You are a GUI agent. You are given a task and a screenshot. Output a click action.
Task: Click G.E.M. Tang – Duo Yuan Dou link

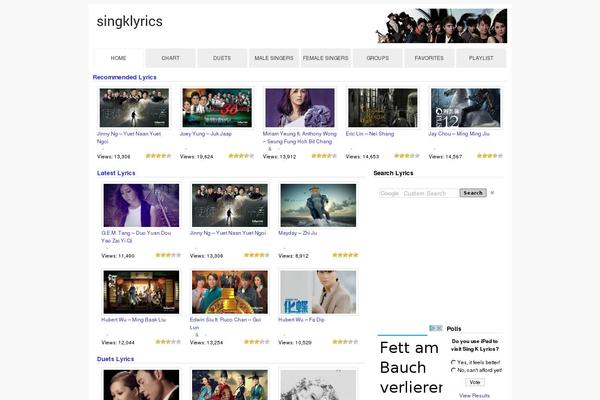tap(136, 237)
